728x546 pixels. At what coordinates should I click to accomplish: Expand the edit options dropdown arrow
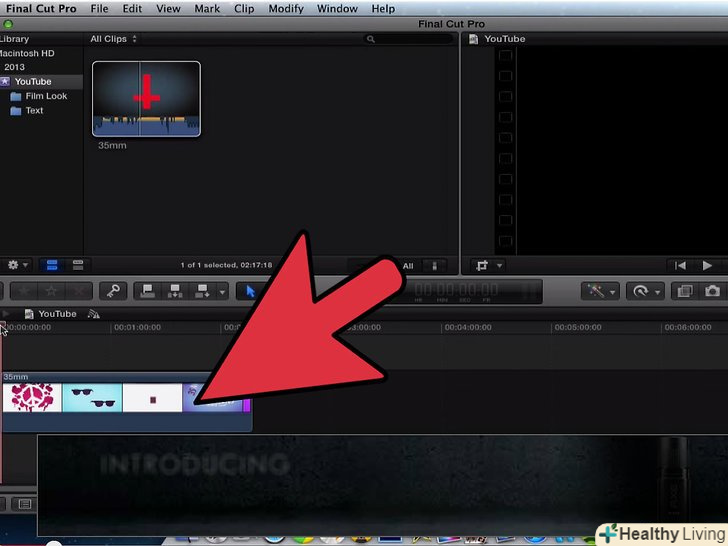(x=222, y=292)
